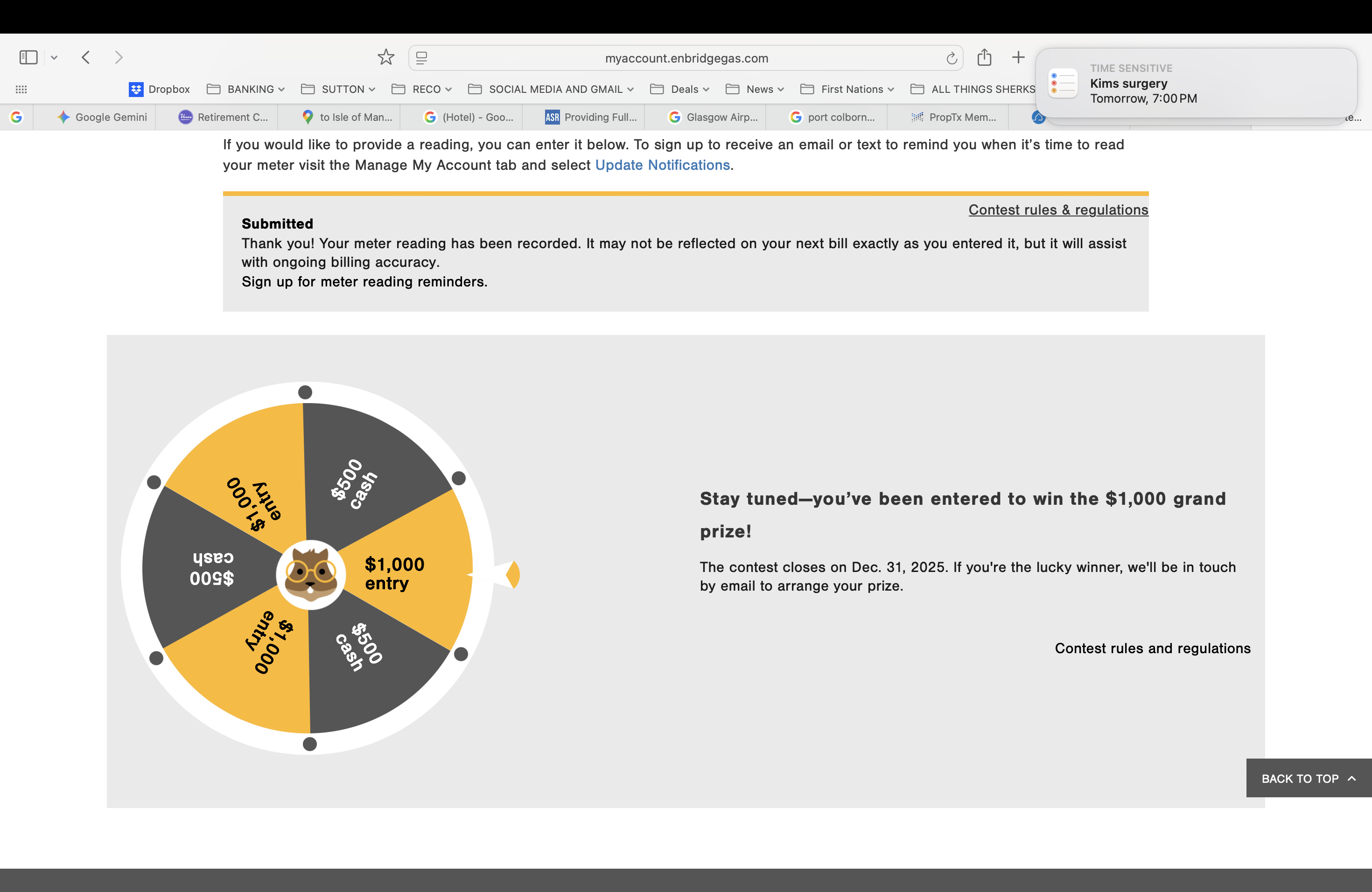Click the address bar URL field
The width and height of the screenshot is (1372, 892).
(x=686, y=58)
